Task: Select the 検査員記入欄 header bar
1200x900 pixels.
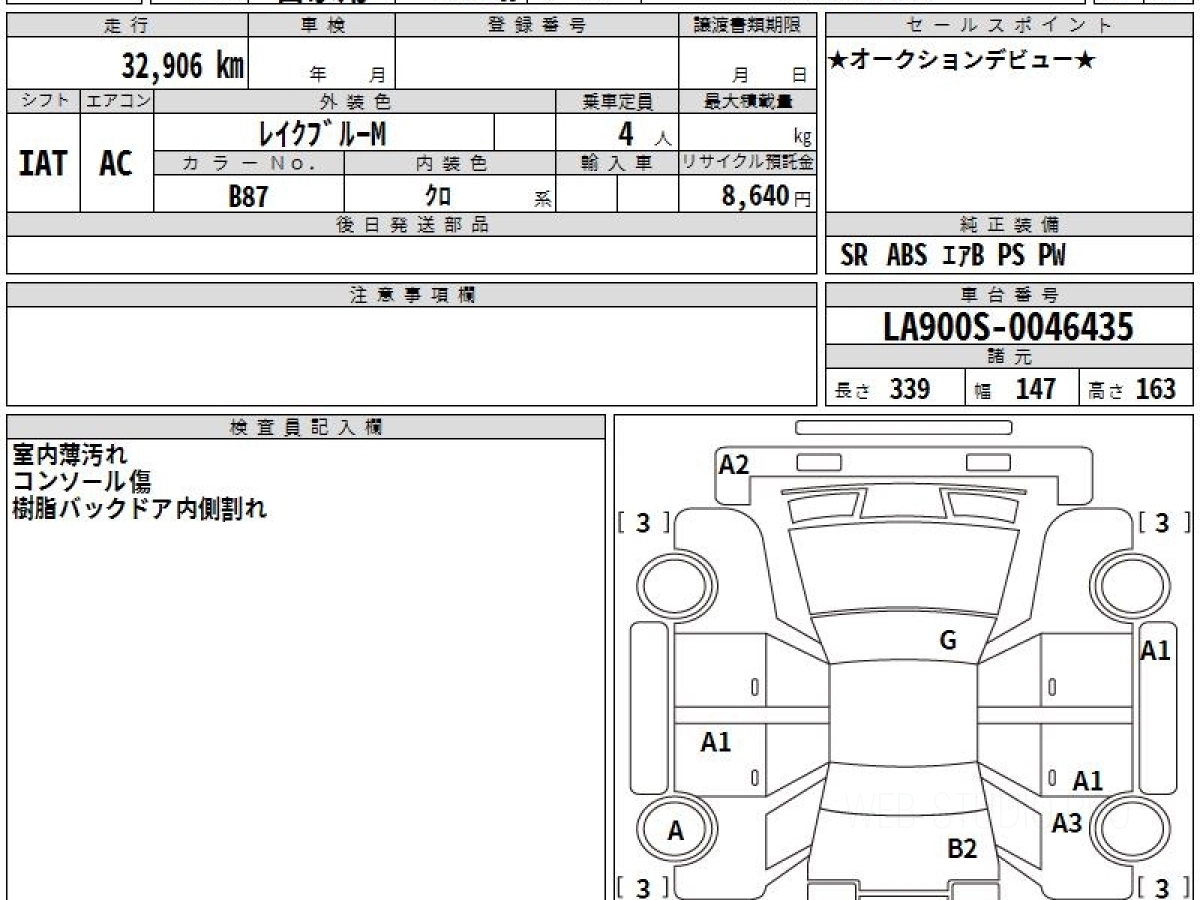Action: [x=306, y=427]
